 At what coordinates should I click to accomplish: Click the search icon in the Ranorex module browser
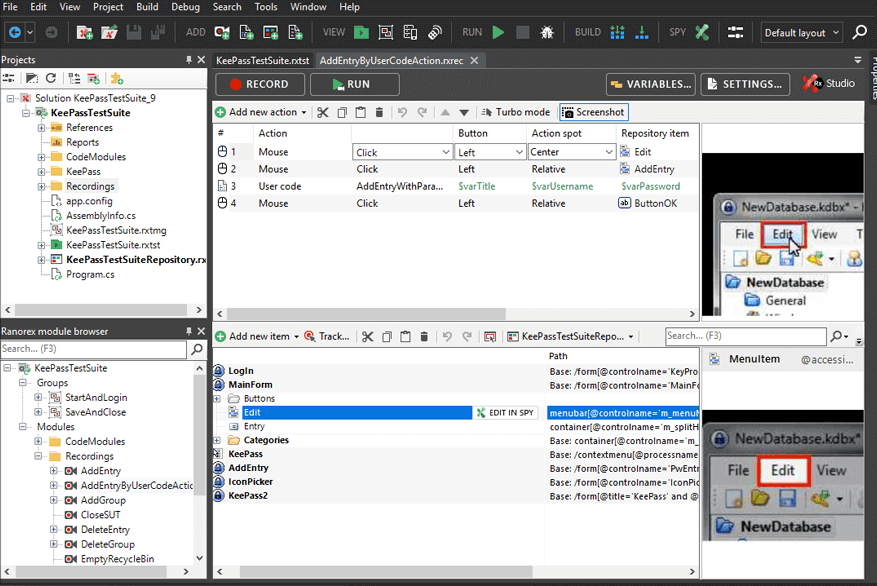coord(197,349)
